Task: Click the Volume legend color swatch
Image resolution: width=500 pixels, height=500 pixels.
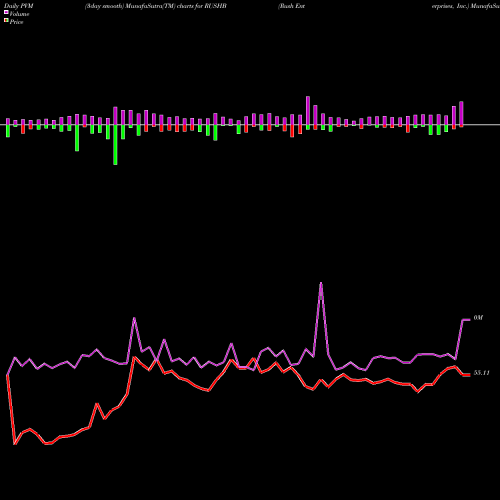Action: pyautogui.click(x=6, y=13)
